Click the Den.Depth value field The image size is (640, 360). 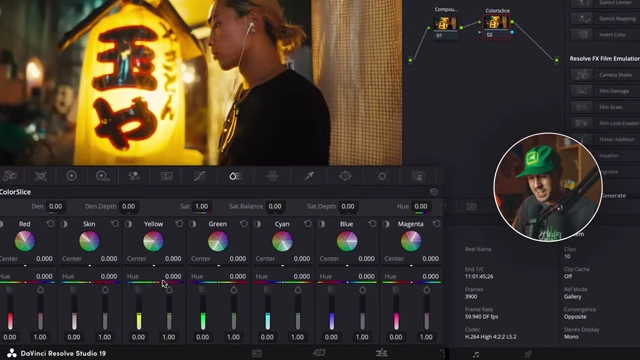tap(129, 207)
